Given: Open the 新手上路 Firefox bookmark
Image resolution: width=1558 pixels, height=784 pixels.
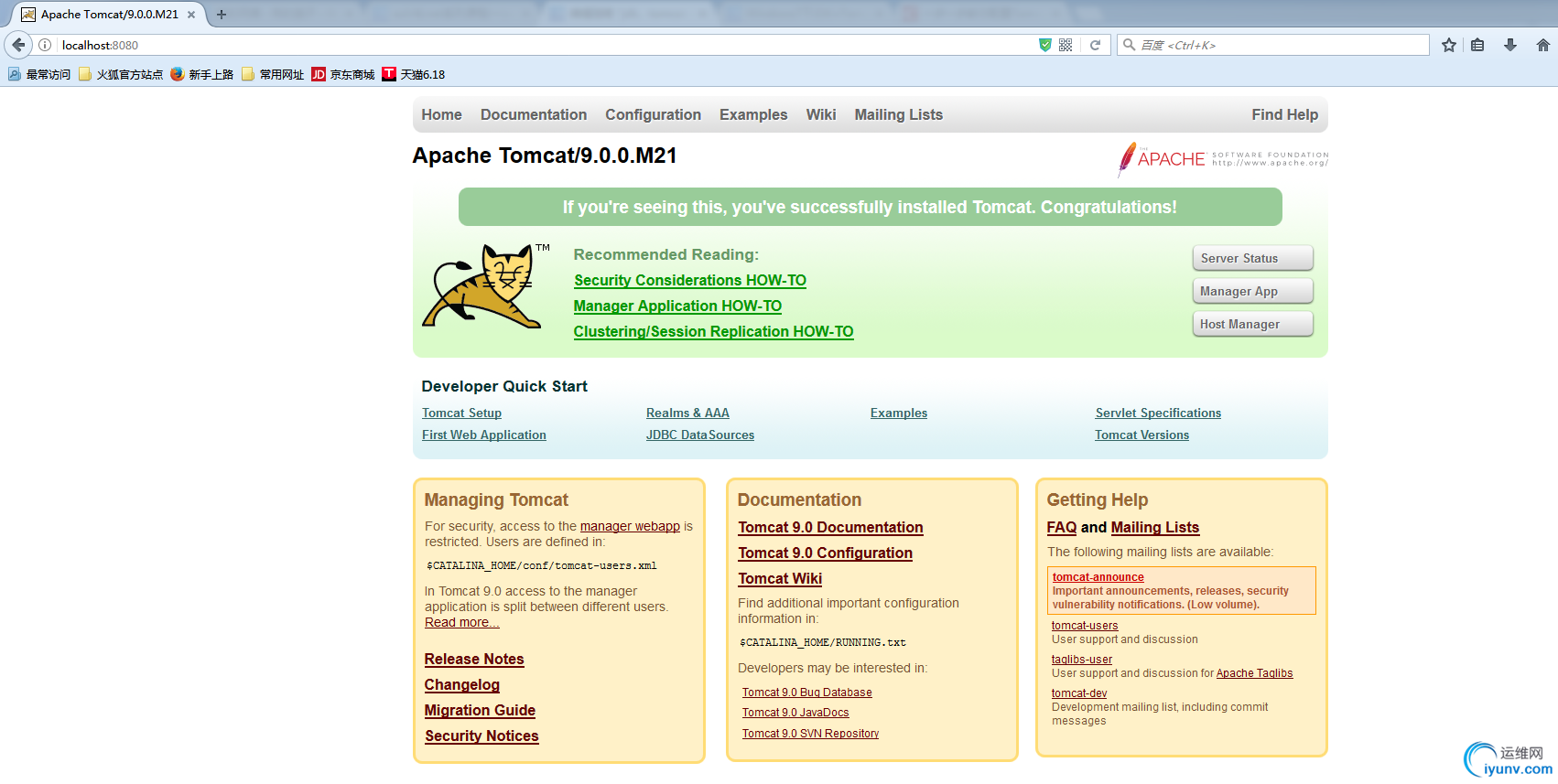Looking at the screenshot, I should 202,75.
